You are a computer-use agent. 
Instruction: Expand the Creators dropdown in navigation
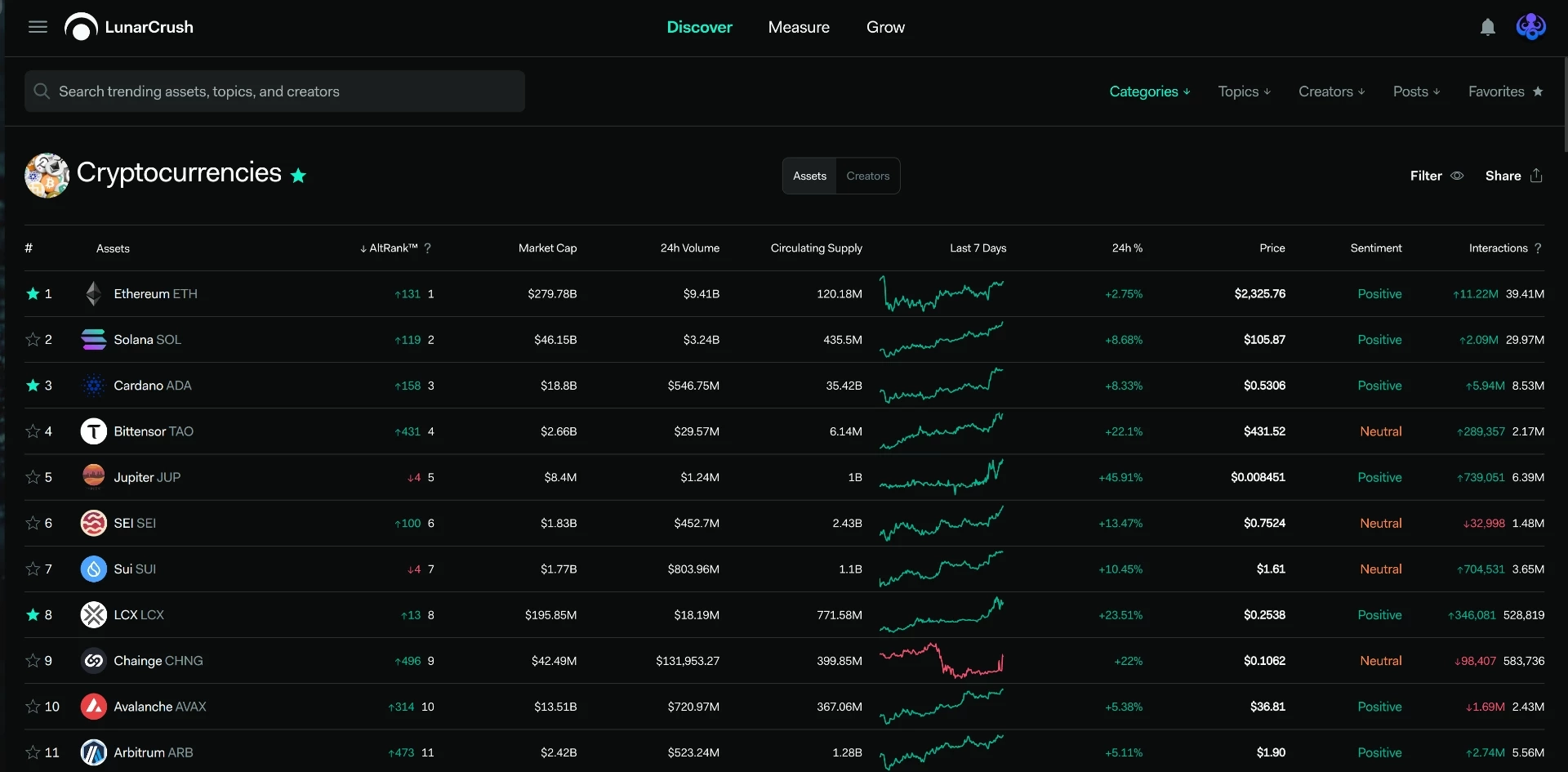click(x=1332, y=91)
